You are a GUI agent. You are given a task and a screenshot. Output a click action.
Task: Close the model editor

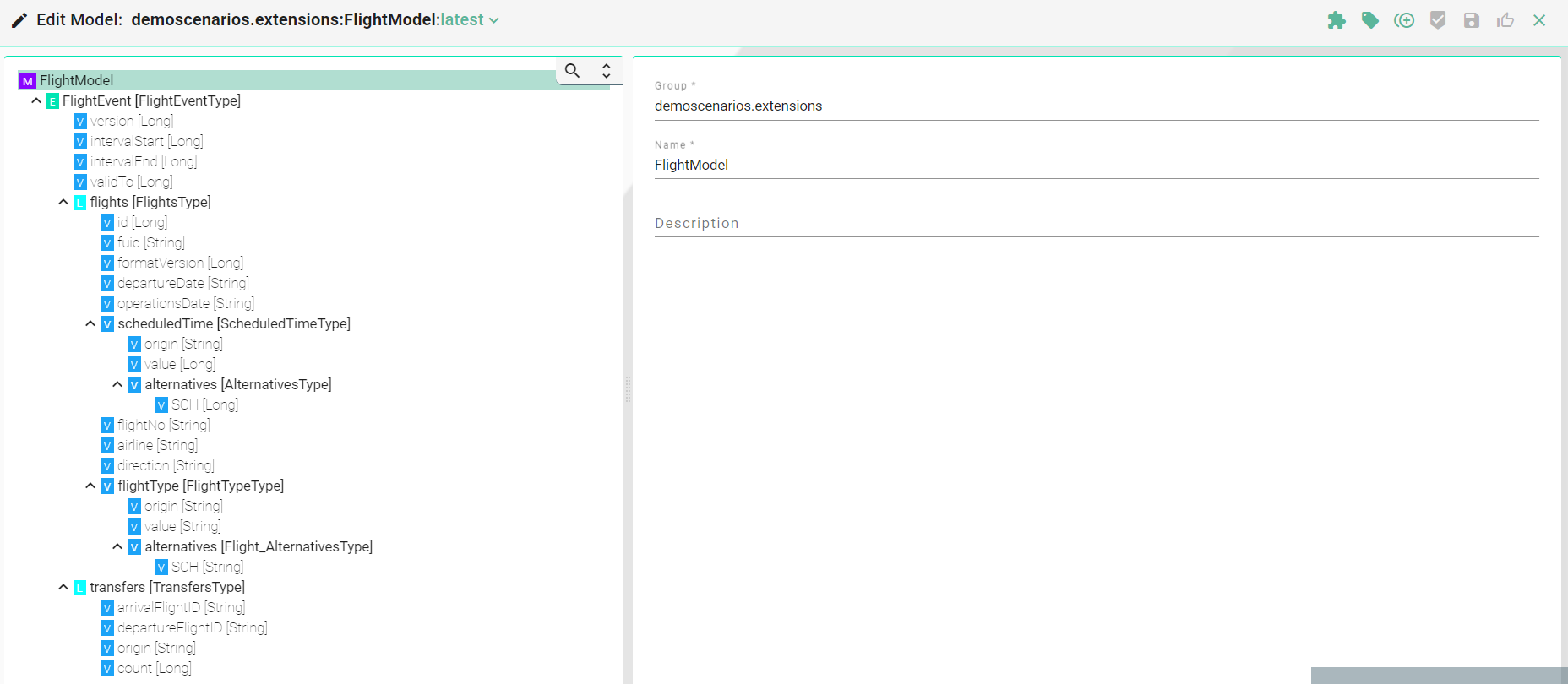click(1539, 20)
